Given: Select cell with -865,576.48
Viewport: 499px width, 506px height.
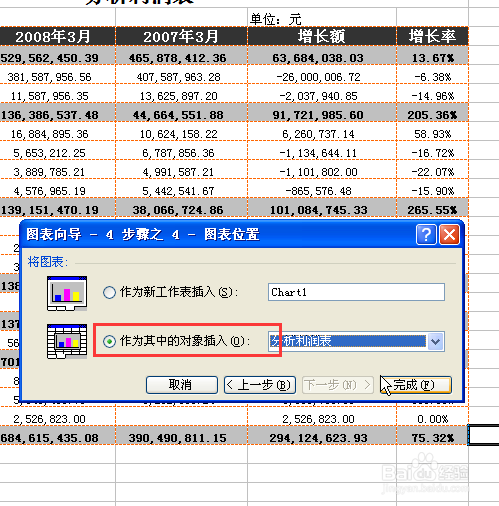Looking at the screenshot, I should 322,188.
